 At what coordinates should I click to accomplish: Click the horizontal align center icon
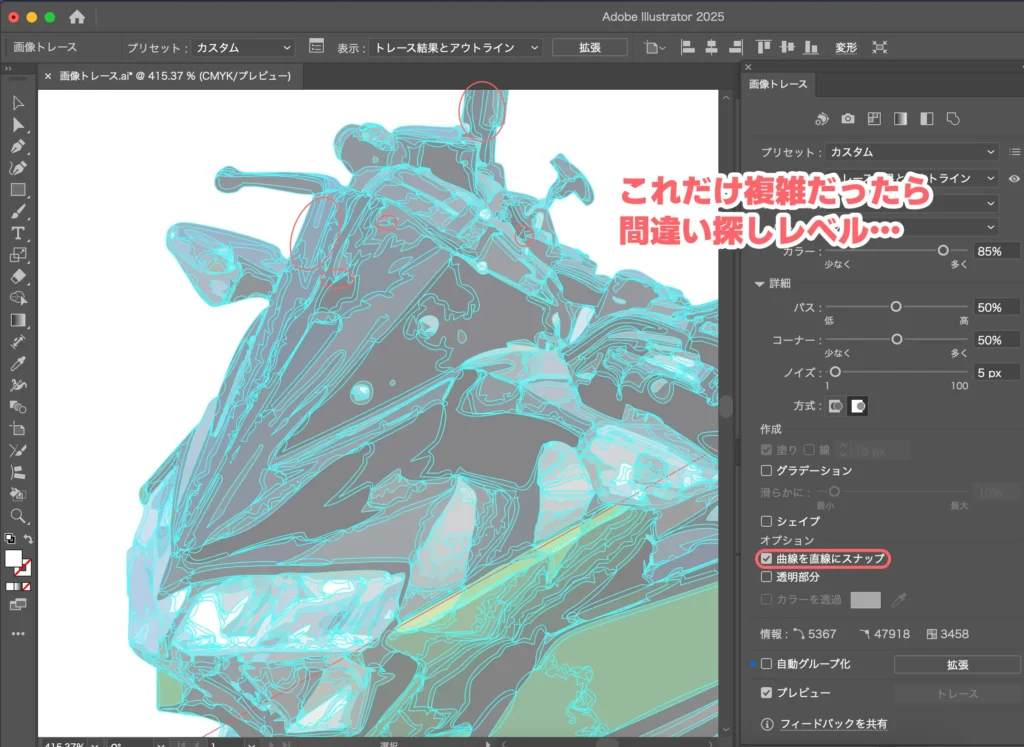point(711,47)
